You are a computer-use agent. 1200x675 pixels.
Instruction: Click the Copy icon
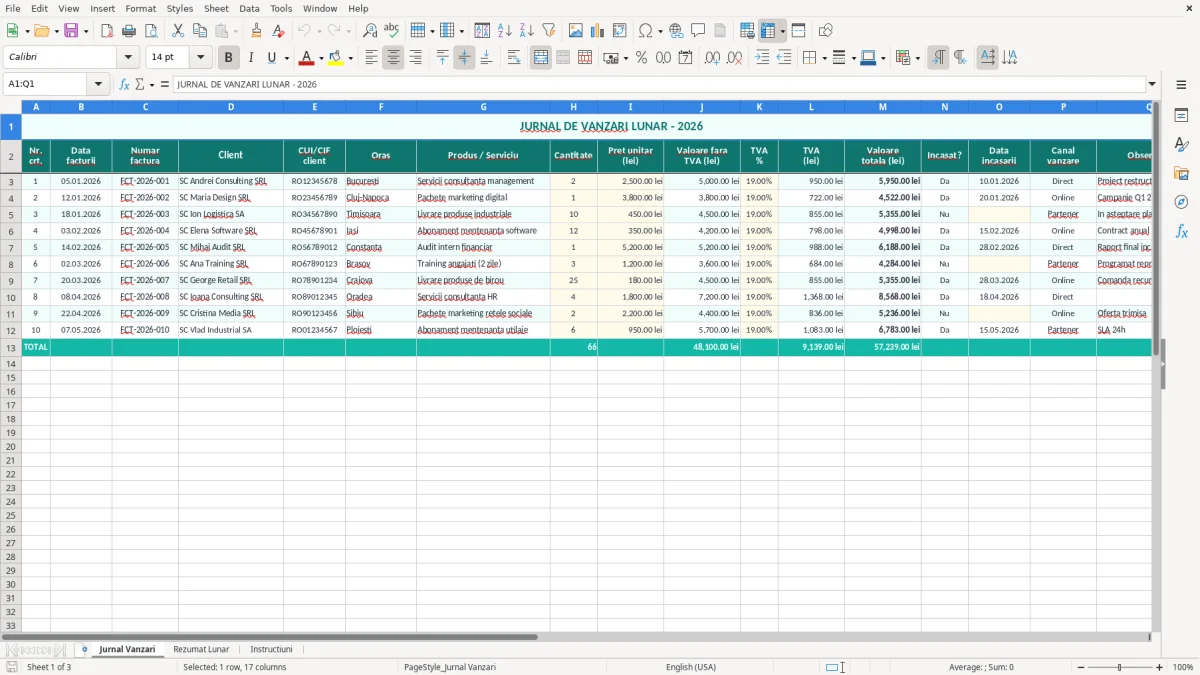pos(199,31)
